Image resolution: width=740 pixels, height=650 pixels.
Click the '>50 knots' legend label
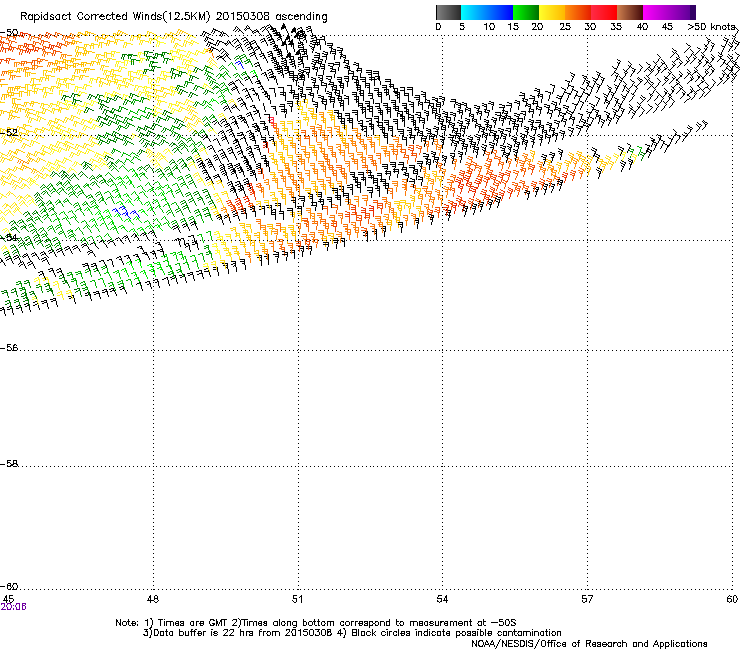[x=711, y=27]
